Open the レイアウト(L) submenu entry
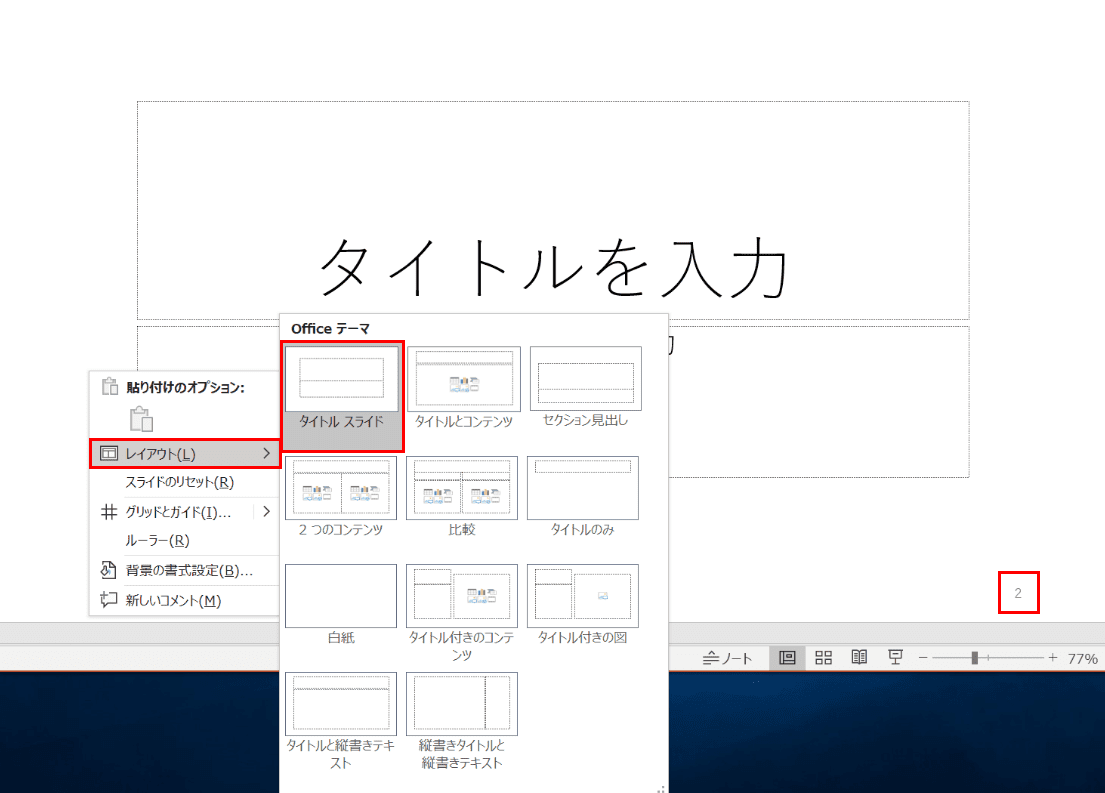 185,453
